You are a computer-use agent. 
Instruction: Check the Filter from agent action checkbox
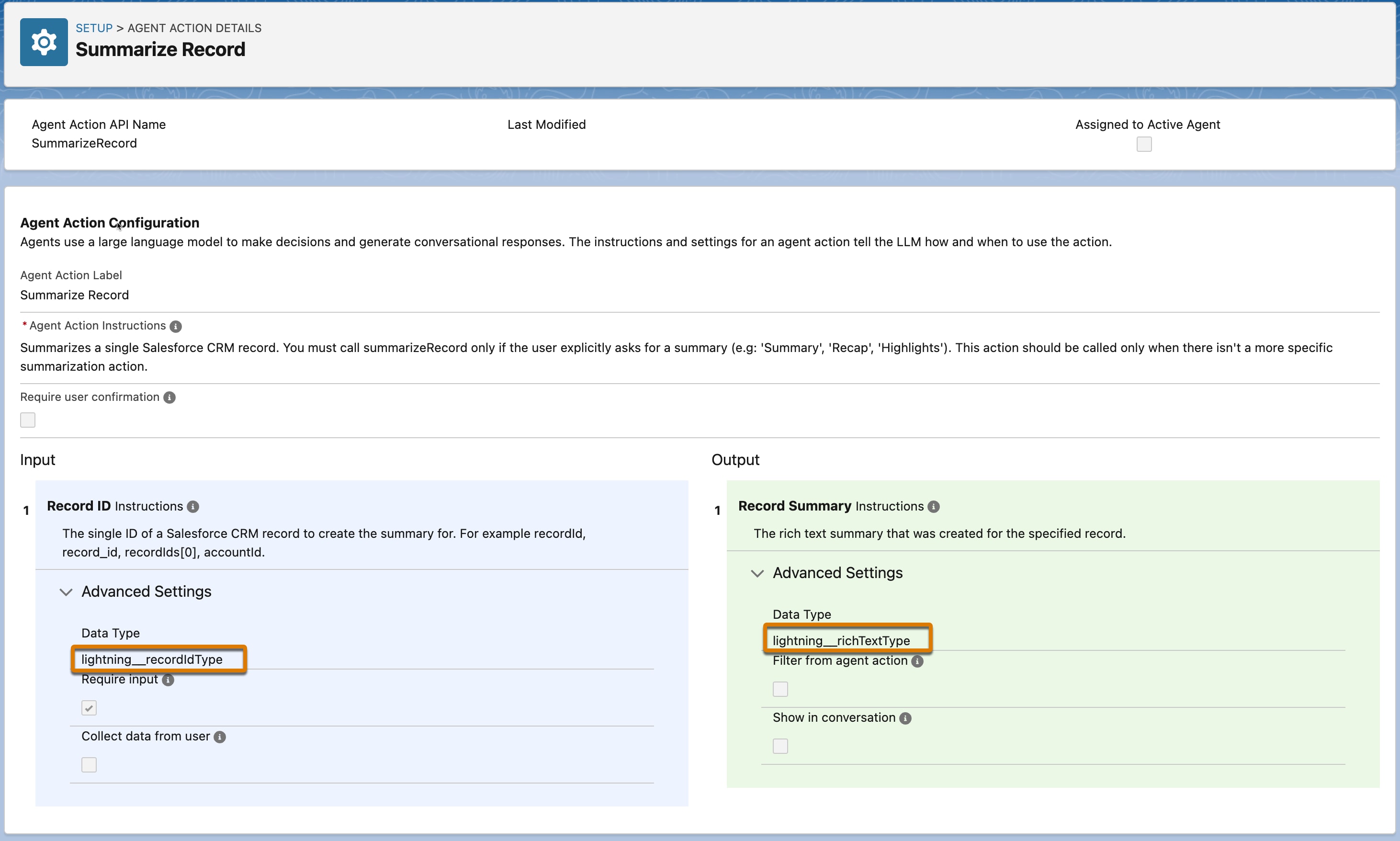coord(780,689)
